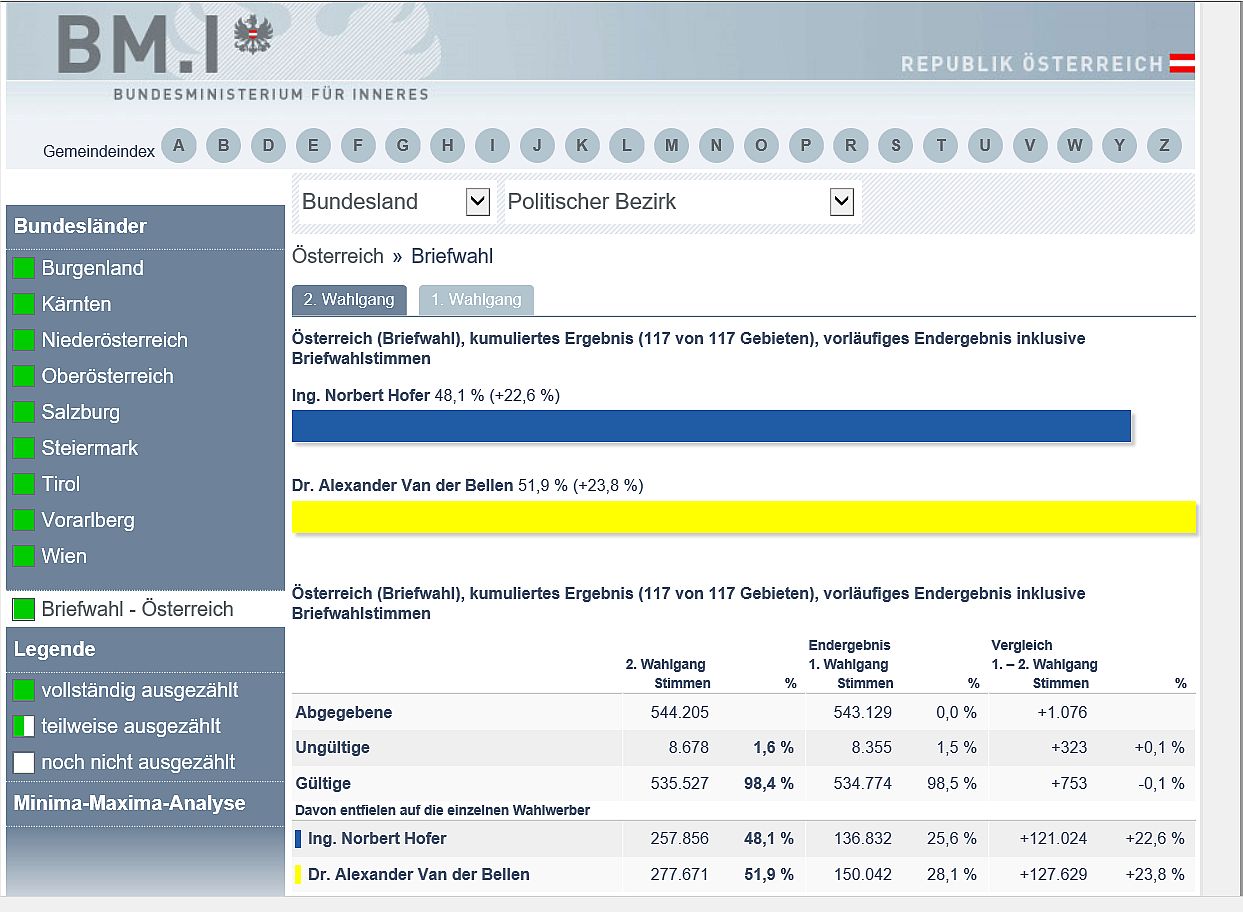Click the Austrian flag icon in header
The image size is (1243, 912).
pyautogui.click(x=1182, y=64)
